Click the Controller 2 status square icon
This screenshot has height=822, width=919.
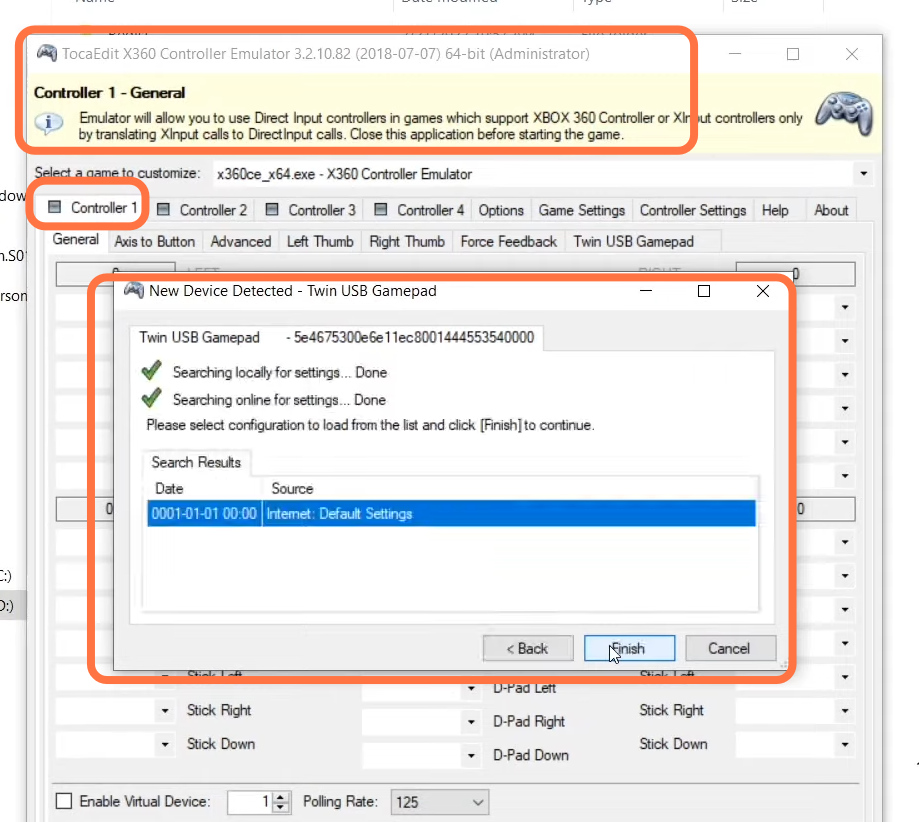click(164, 209)
